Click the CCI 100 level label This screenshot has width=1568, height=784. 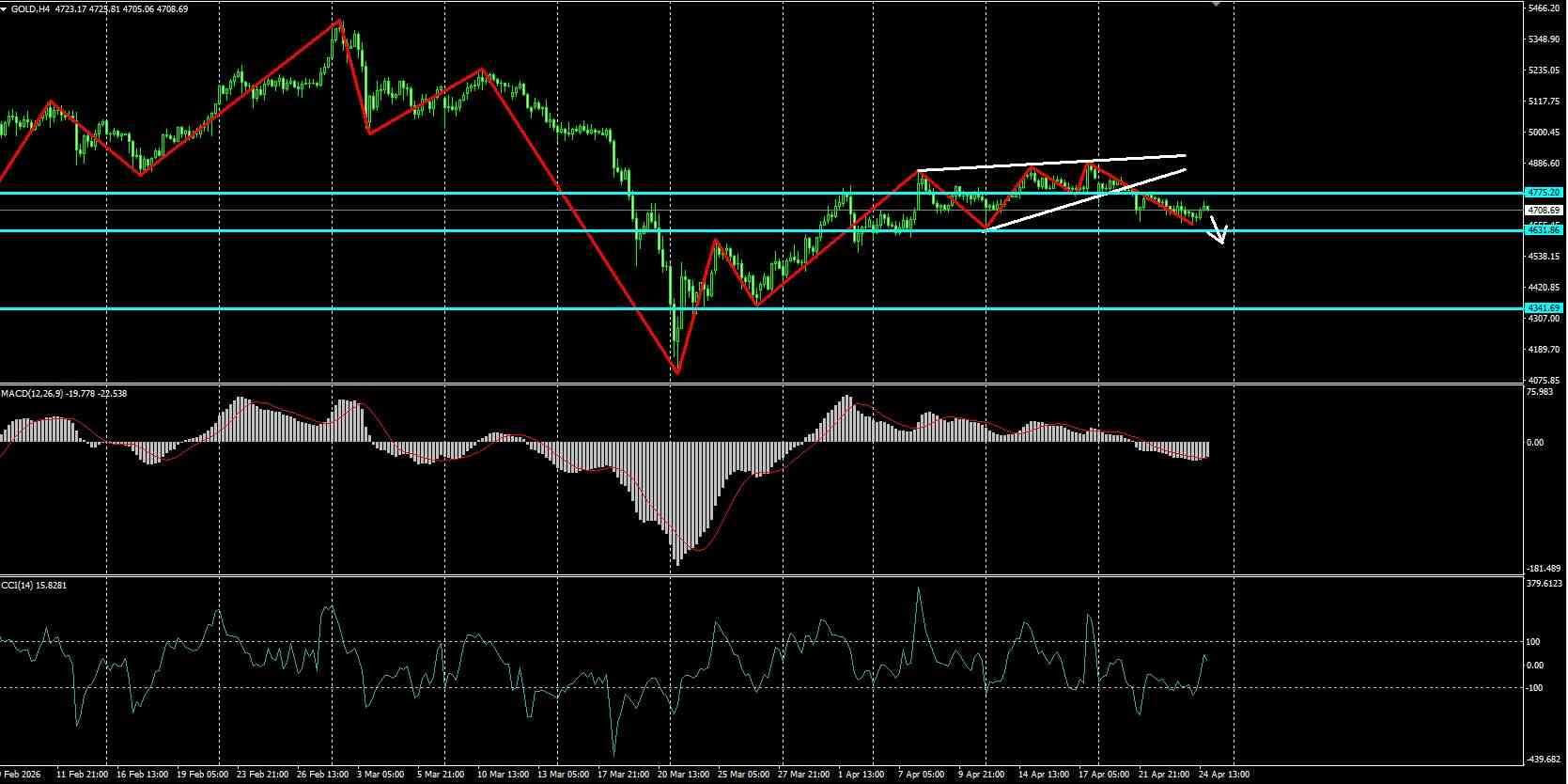1534,642
